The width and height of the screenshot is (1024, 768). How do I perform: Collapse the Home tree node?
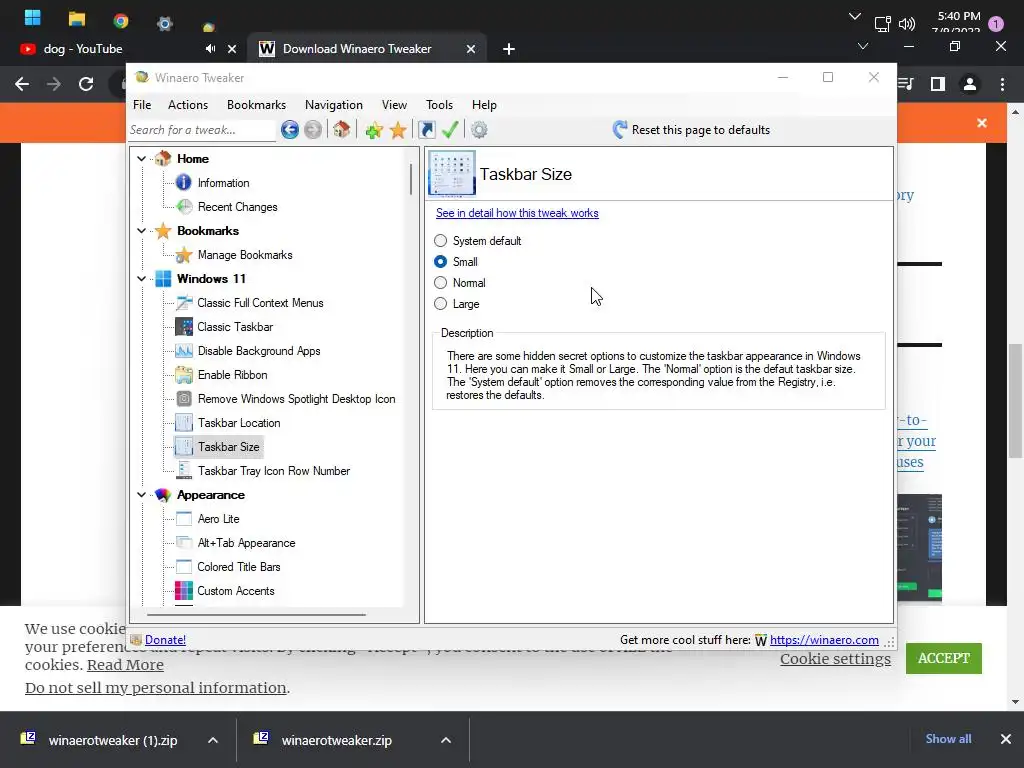tap(141, 159)
